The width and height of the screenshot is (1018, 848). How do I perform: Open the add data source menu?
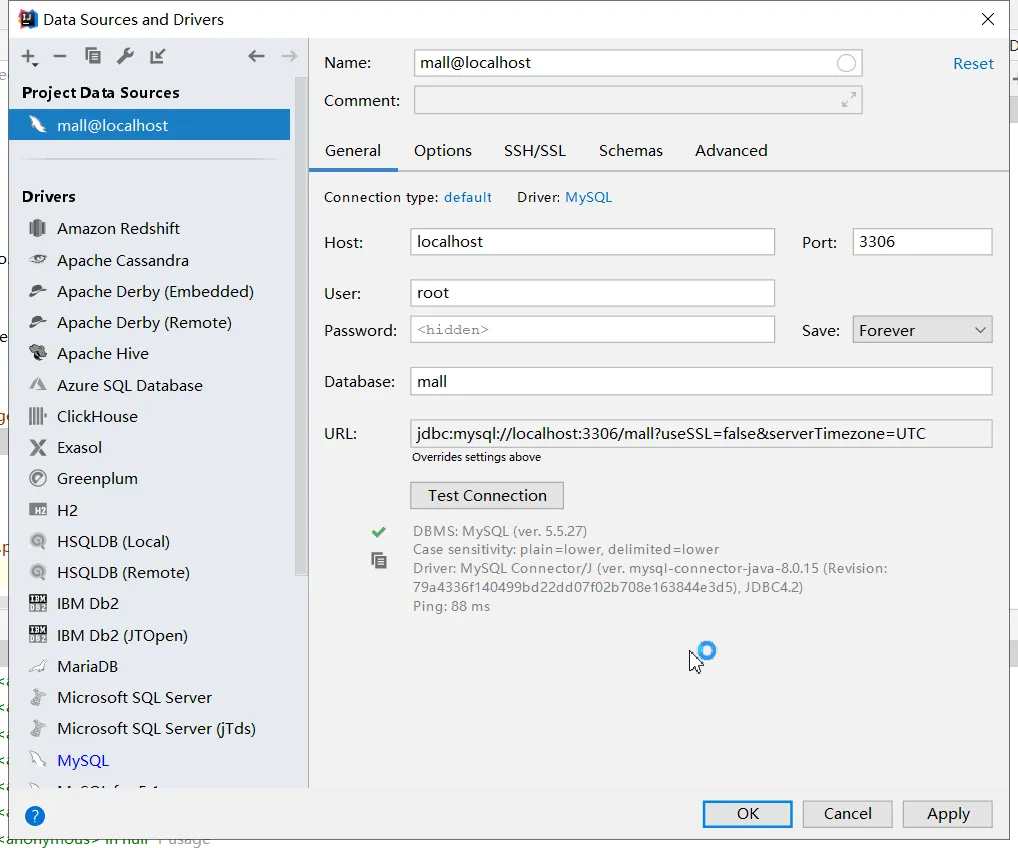[x=29, y=57]
